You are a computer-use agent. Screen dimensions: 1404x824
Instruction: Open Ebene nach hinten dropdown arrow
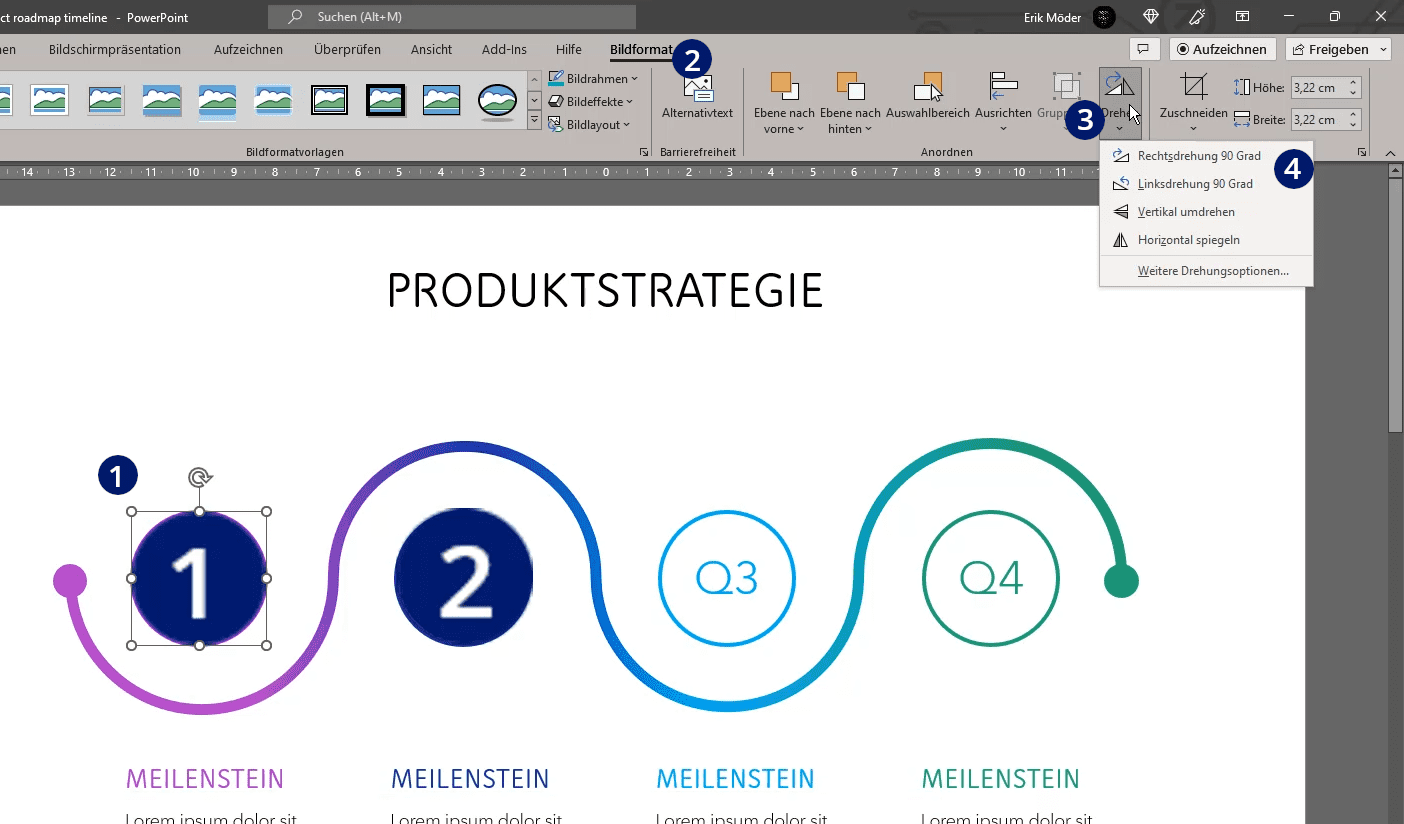pyautogui.click(x=868, y=129)
